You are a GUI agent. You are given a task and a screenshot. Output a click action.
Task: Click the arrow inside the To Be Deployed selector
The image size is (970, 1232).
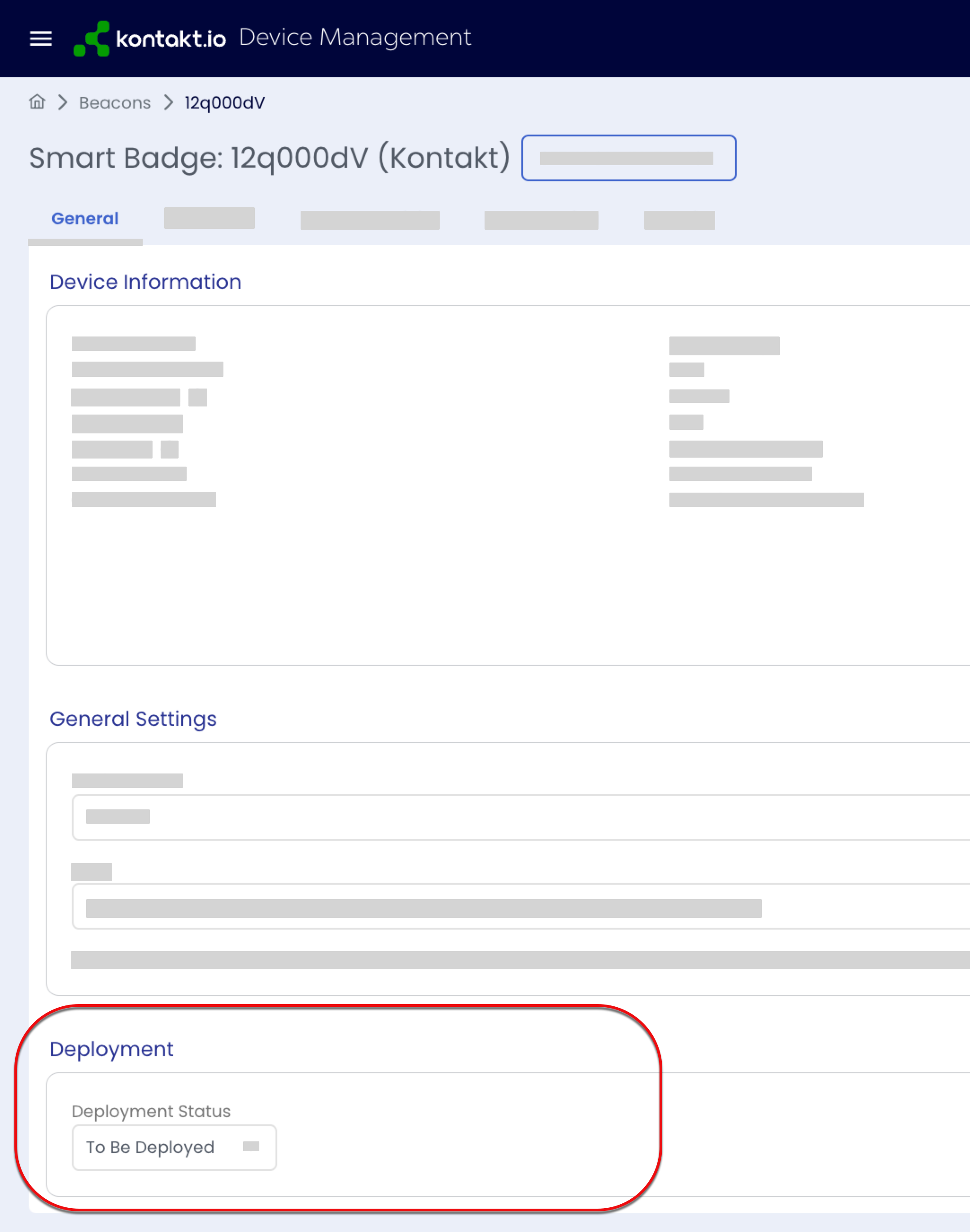tap(251, 1146)
